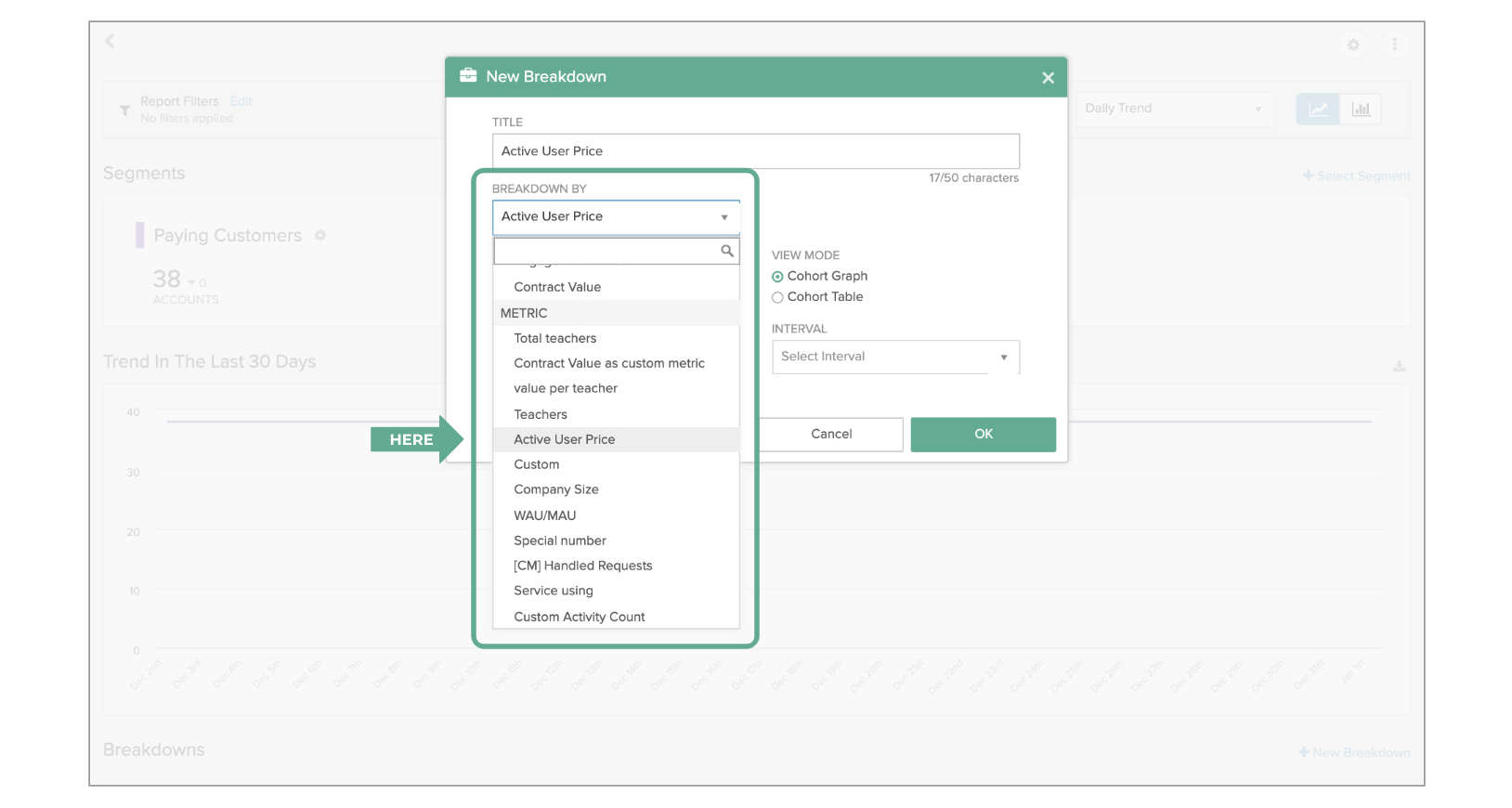Open the Daily Trend dropdown

pos(1173,109)
